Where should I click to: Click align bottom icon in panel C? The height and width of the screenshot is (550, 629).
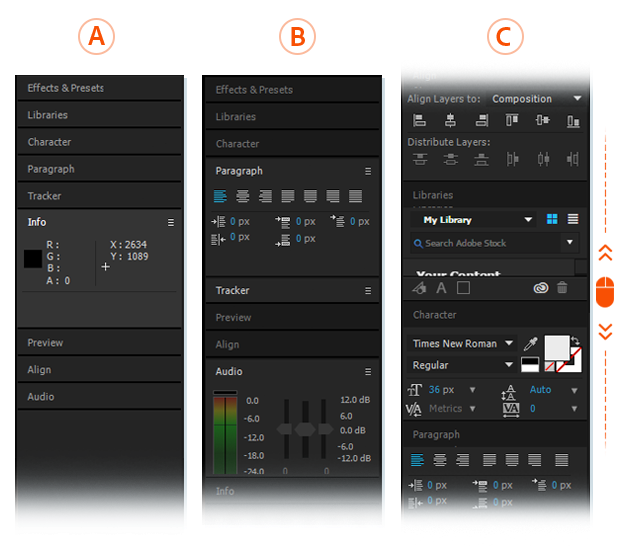(x=573, y=121)
